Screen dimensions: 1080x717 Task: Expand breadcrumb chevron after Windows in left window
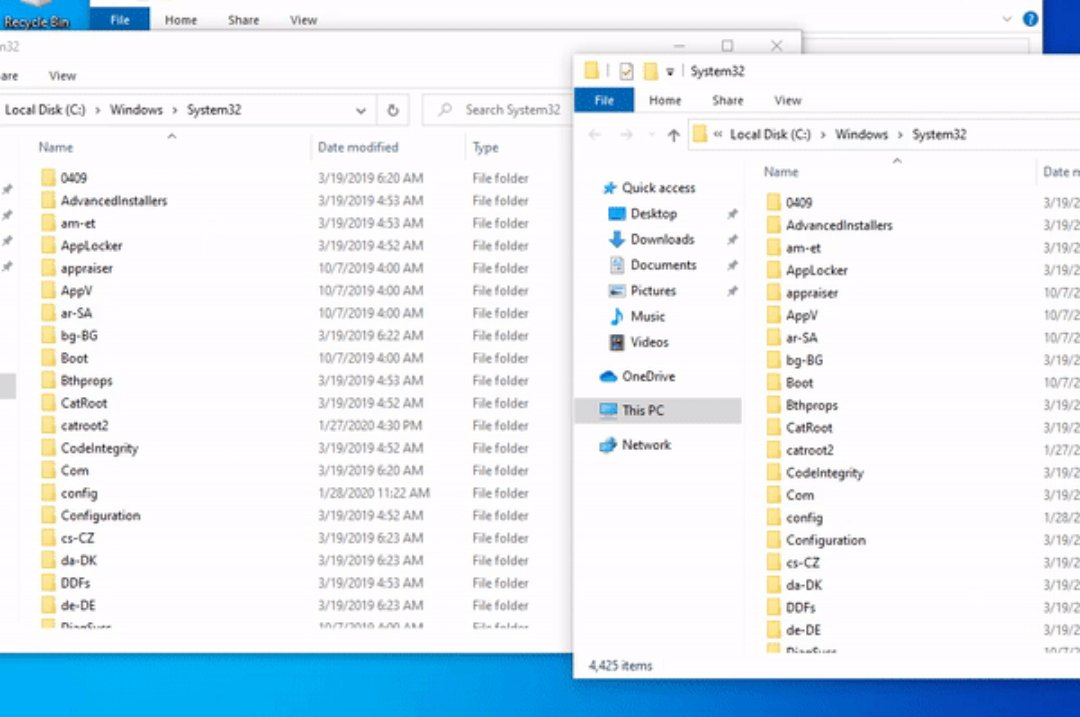pos(175,110)
